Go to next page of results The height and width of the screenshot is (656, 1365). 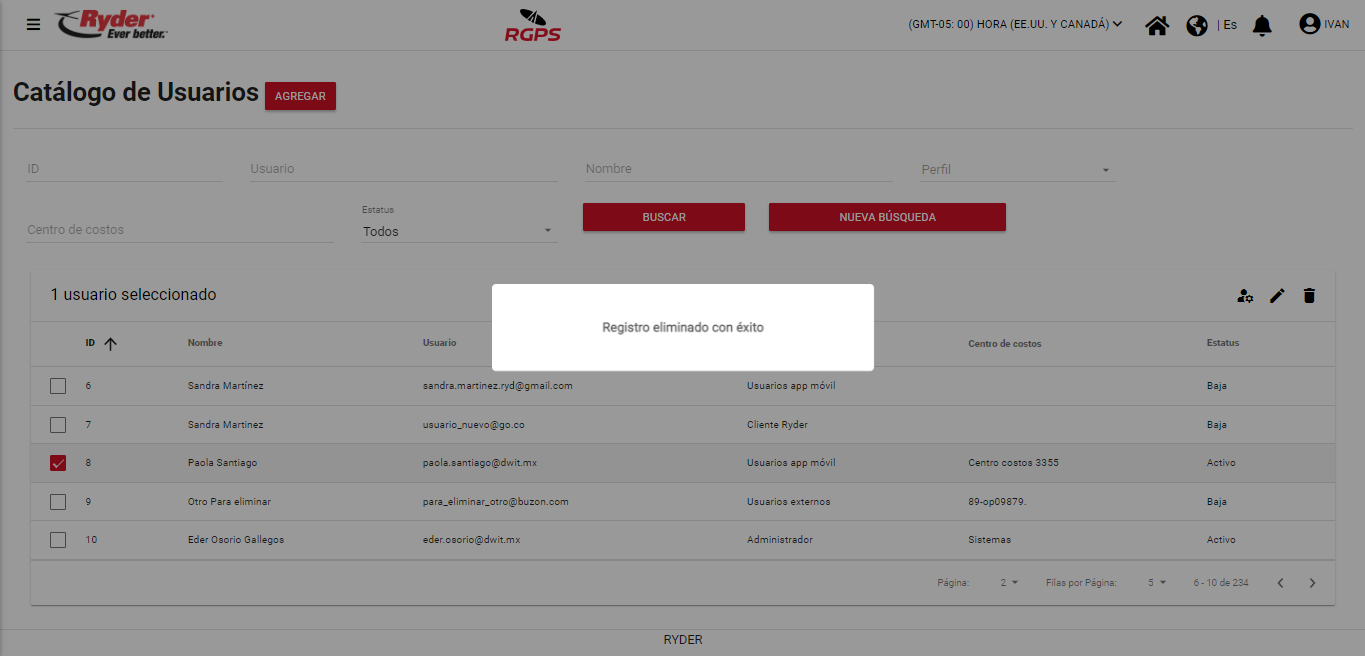[1313, 583]
